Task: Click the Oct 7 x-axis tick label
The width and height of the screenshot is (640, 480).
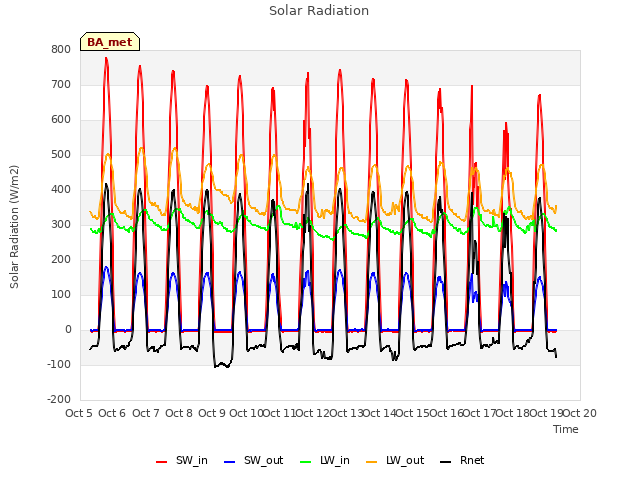Action: 145,413
